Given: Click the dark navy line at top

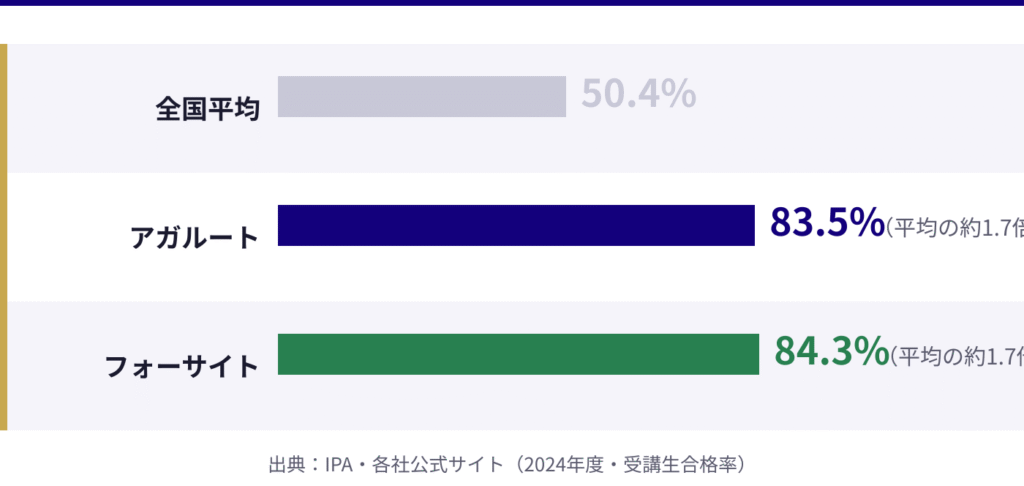Looking at the screenshot, I should pyautogui.click(x=512, y=2).
